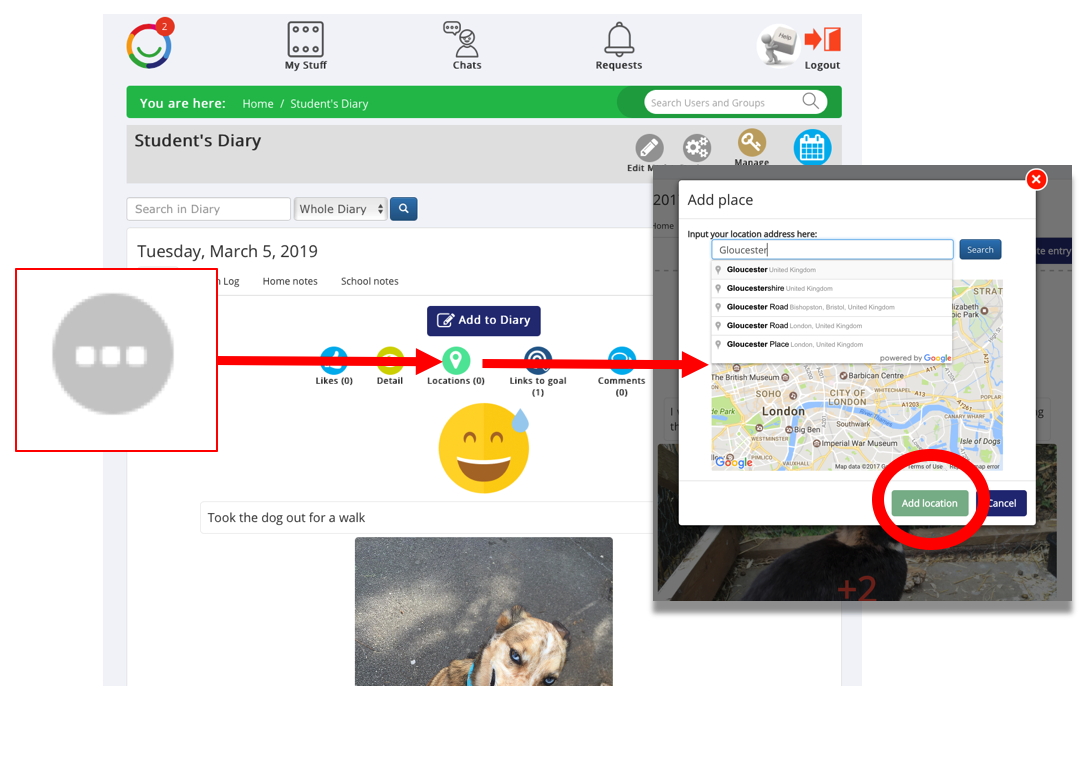Click Search button in Add place dialog
Screen dimensions: 1082x780
980,250
